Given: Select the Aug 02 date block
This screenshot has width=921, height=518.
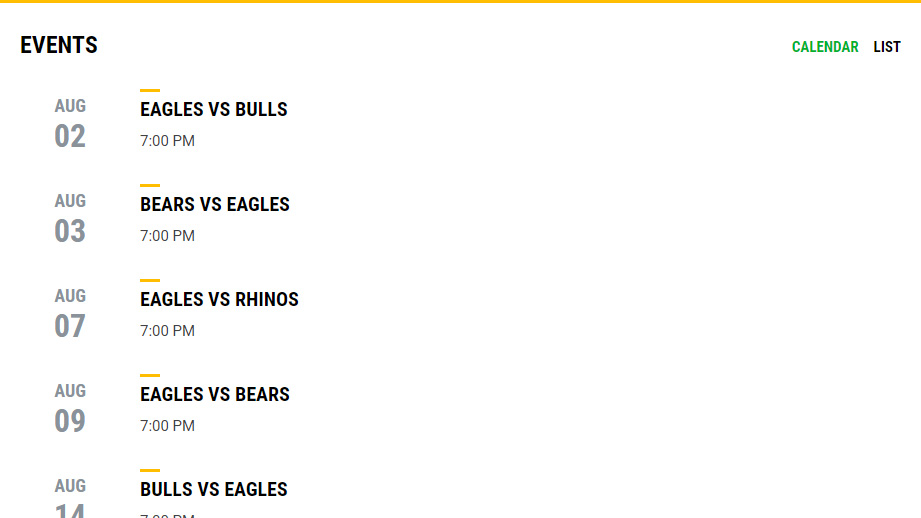Looking at the screenshot, I should point(70,124).
